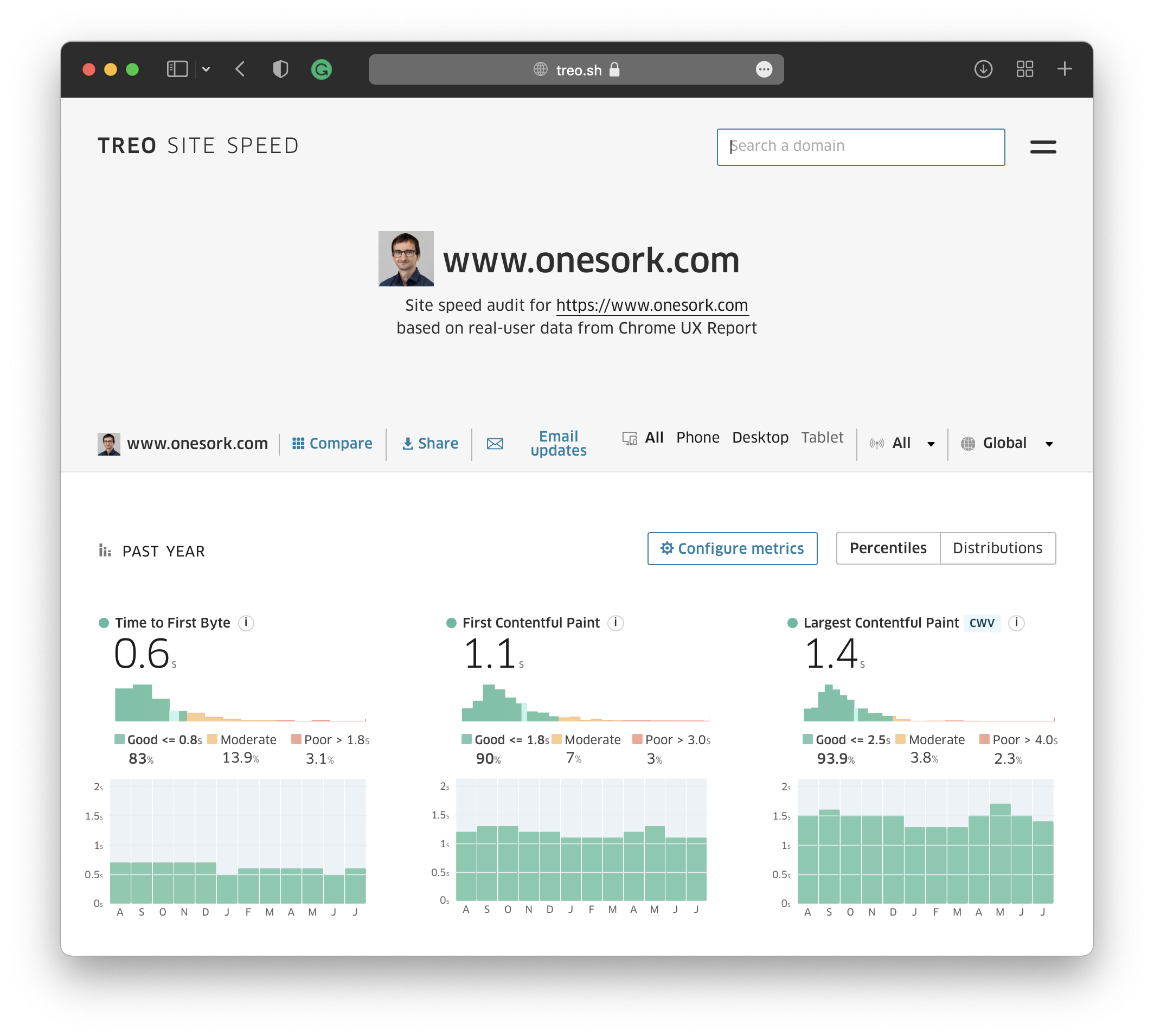The height and width of the screenshot is (1036, 1154).
Task: Show info for Largest Contentful Paint
Action: tap(1016, 623)
